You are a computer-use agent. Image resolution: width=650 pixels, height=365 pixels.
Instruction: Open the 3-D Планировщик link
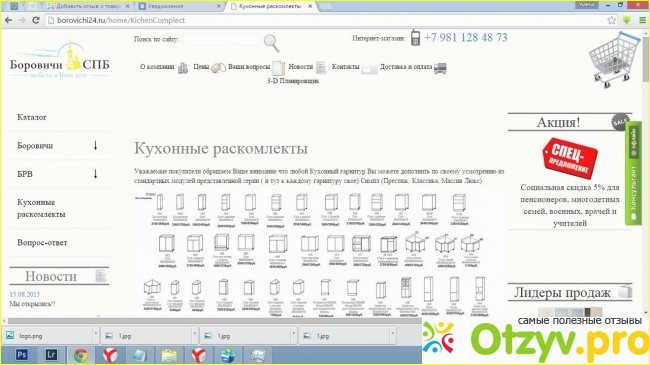[x=293, y=81]
